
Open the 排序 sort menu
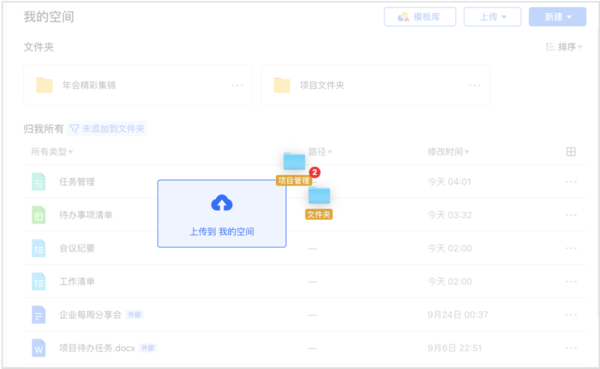click(564, 47)
